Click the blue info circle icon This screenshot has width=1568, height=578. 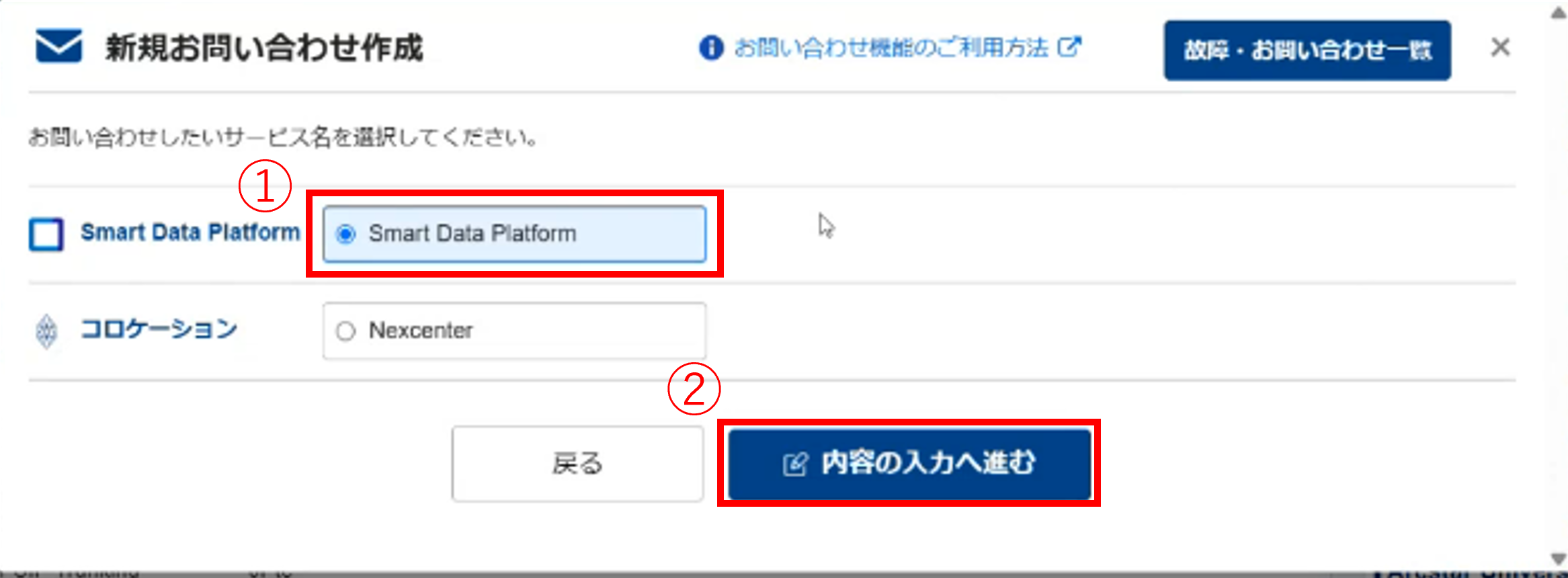click(711, 48)
